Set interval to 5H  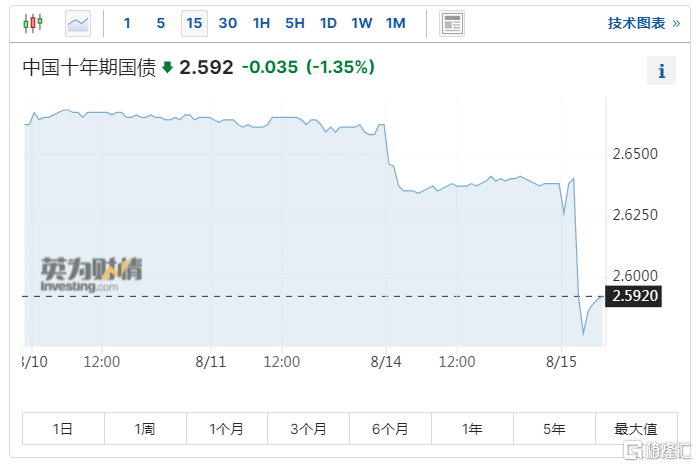click(x=295, y=23)
